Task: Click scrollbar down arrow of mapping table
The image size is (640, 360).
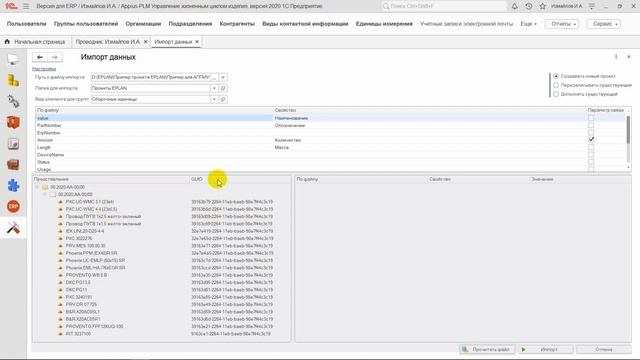Action: pos(628,167)
